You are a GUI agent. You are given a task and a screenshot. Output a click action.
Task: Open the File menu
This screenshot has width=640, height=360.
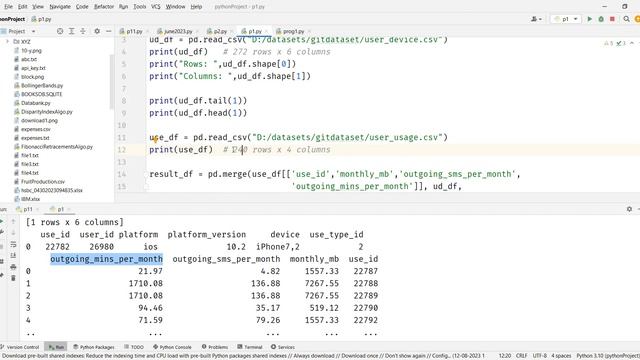tap(8, 7)
